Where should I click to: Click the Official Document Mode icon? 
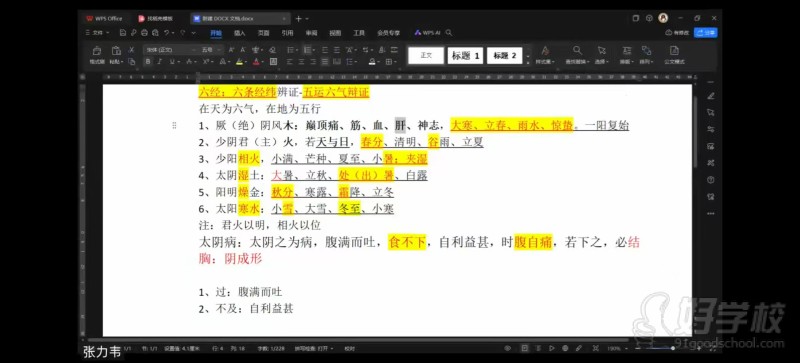674,51
